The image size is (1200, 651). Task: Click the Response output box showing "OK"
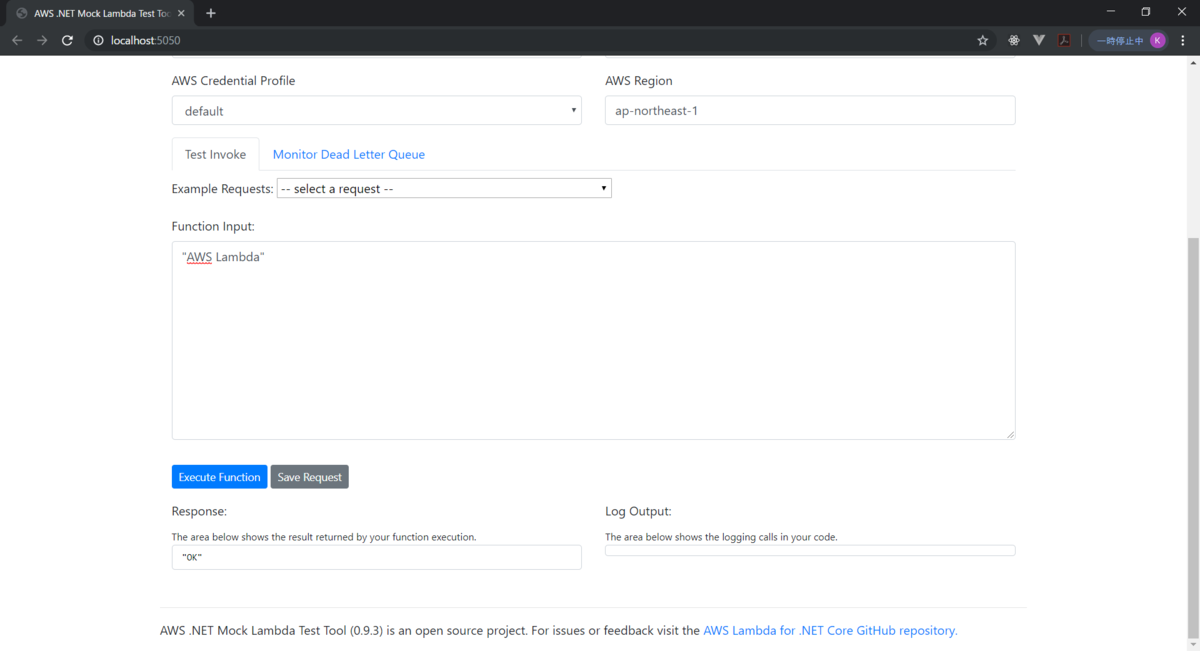tap(376, 557)
